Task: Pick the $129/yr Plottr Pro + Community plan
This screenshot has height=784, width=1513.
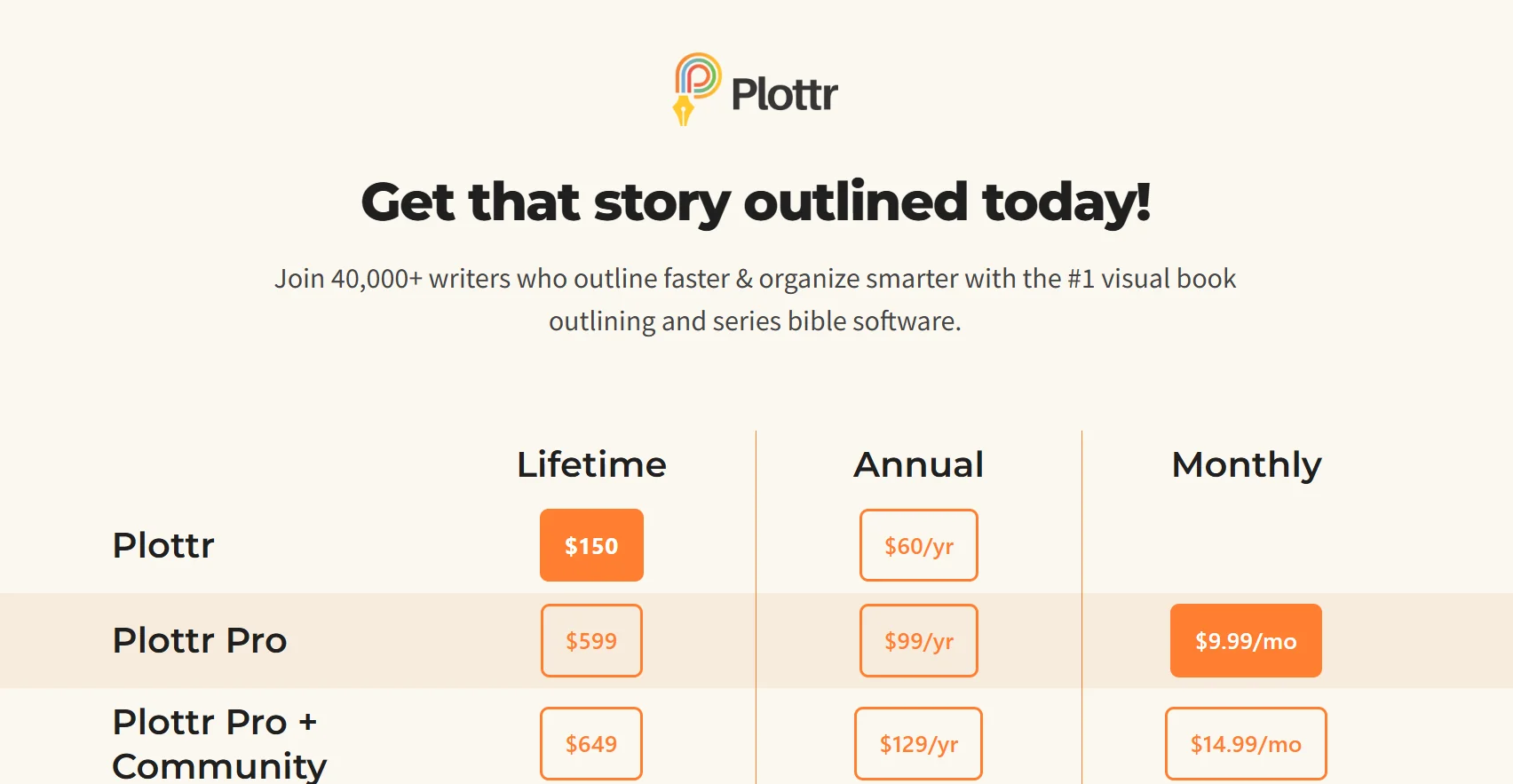Action: click(x=918, y=743)
